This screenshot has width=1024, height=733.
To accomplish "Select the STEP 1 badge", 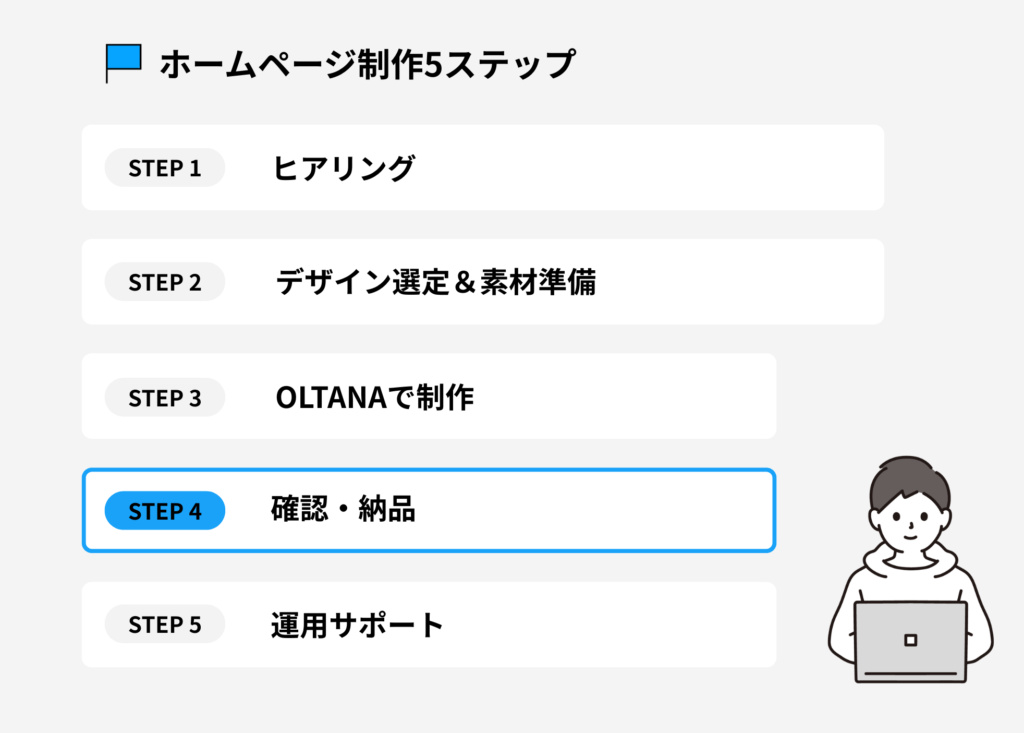I will [x=165, y=168].
